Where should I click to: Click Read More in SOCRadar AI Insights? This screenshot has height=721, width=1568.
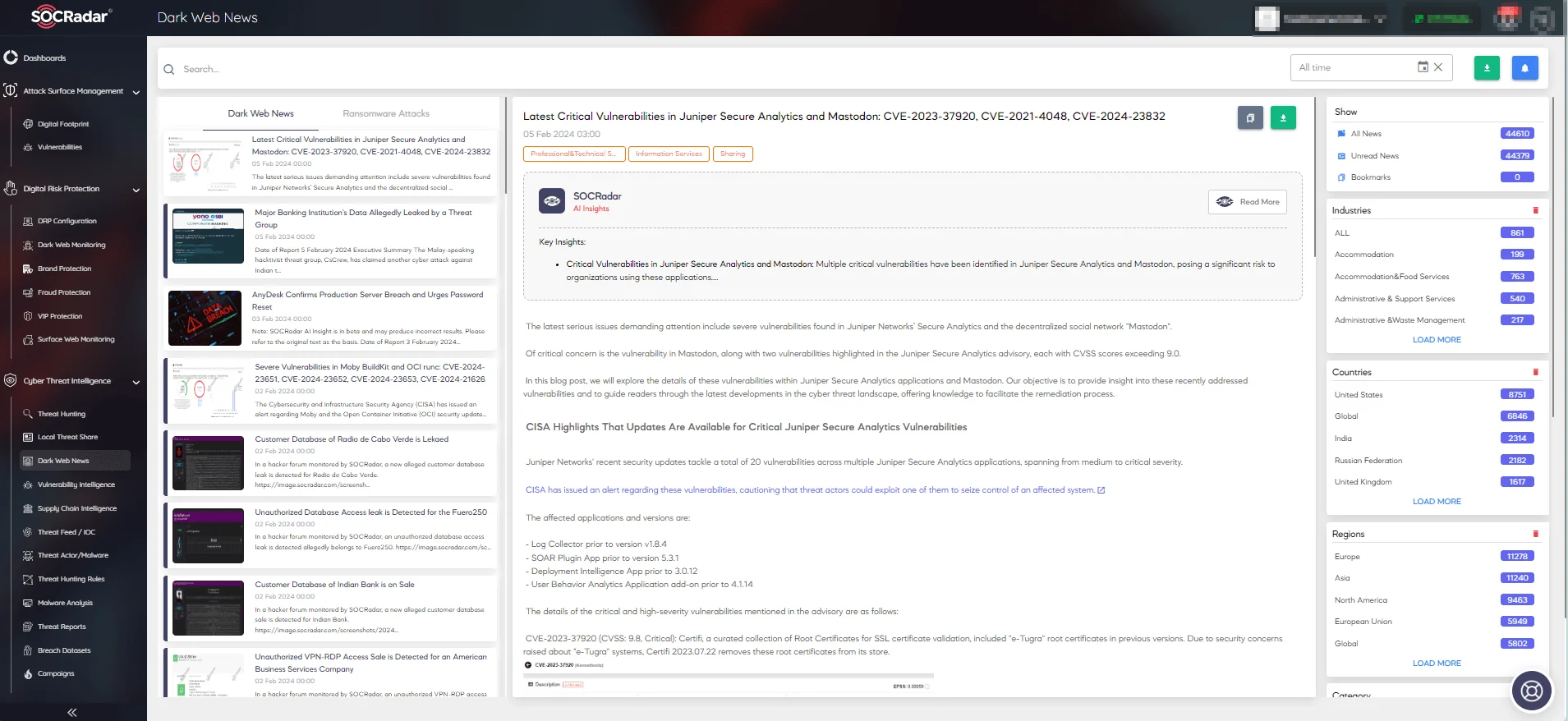1248,202
